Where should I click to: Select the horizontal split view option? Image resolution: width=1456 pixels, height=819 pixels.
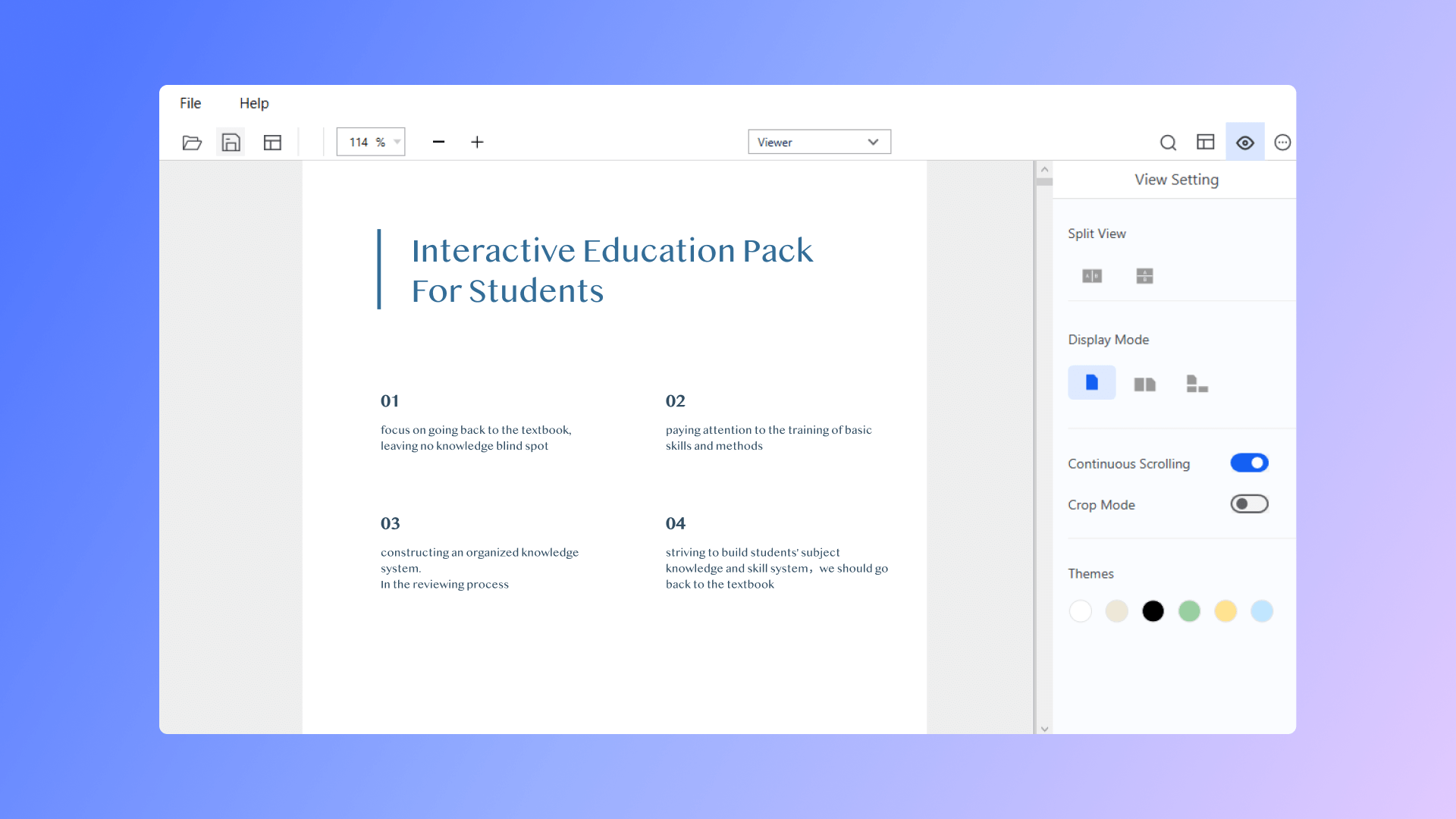click(1144, 276)
